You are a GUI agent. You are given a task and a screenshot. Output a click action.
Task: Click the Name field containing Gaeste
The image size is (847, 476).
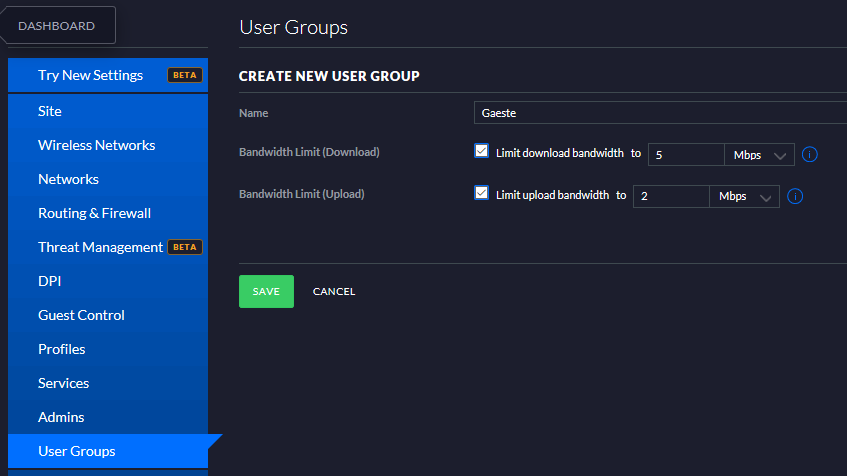pos(660,113)
